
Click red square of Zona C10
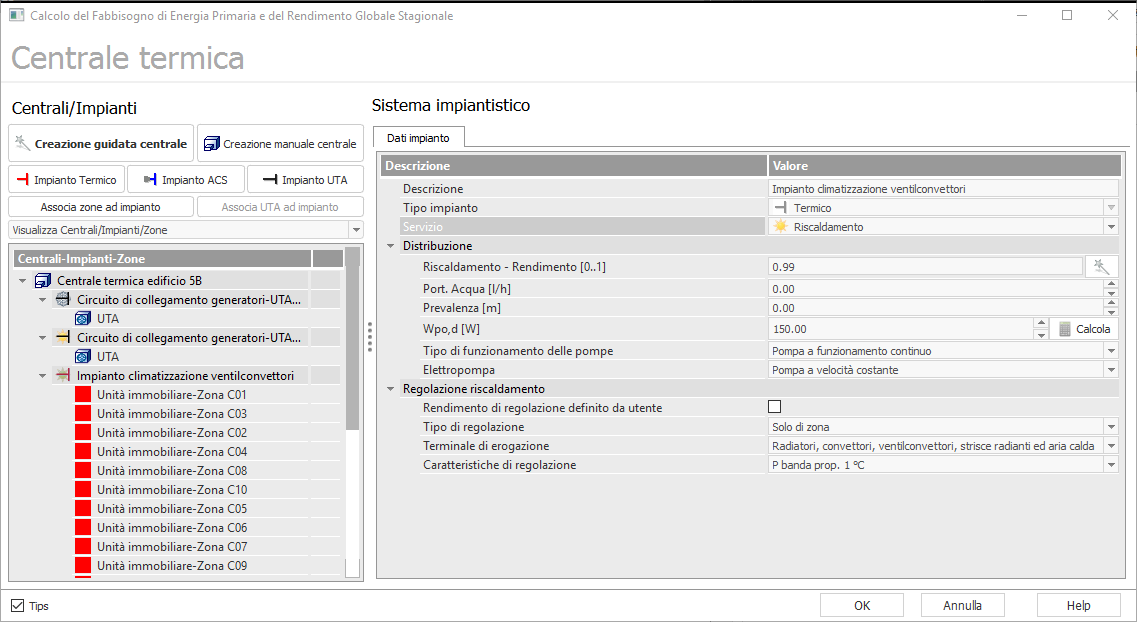[x=83, y=489]
